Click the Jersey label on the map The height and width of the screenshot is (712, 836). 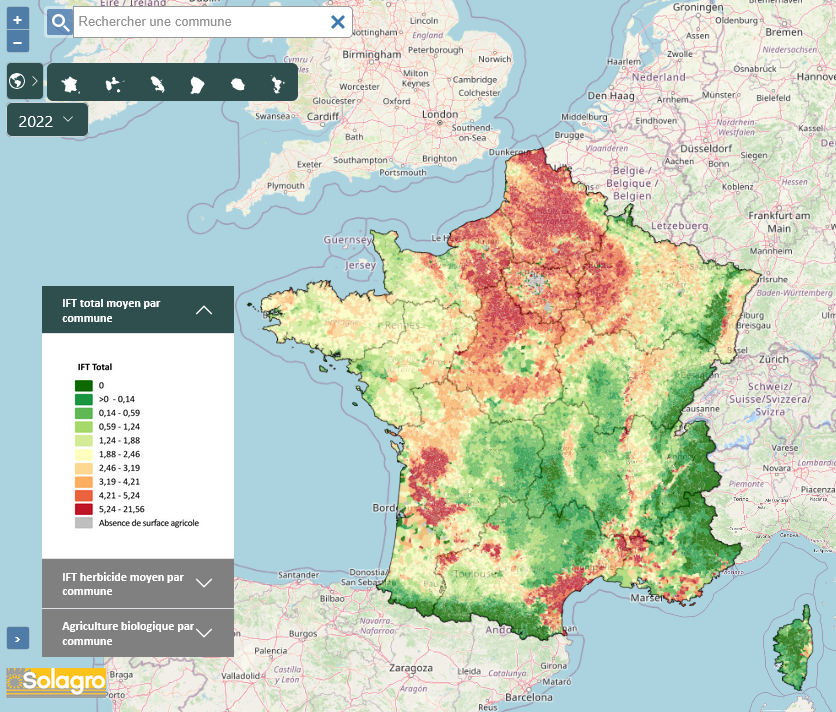coord(360,265)
